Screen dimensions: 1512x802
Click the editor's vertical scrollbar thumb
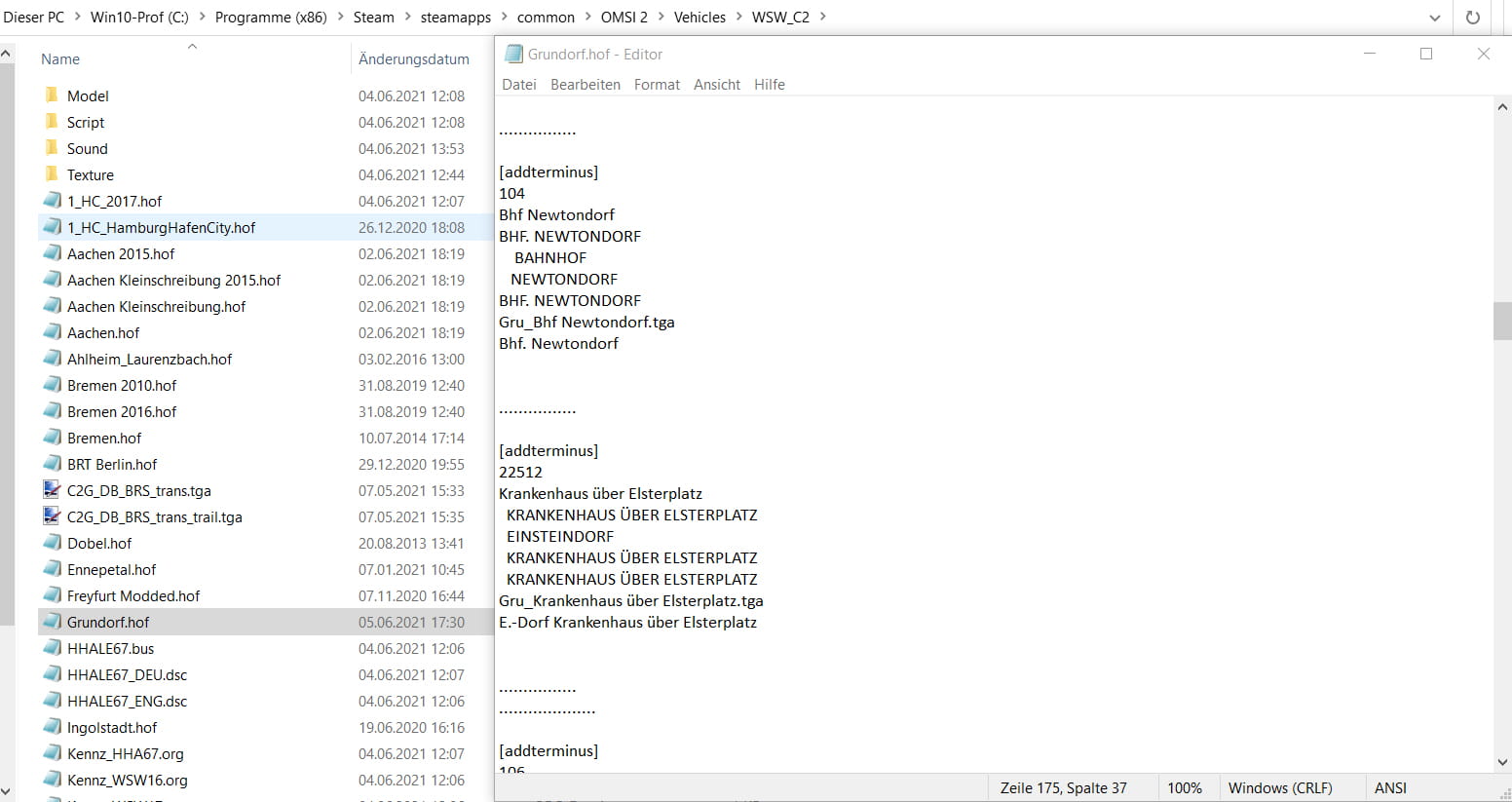tap(1501, 321)
